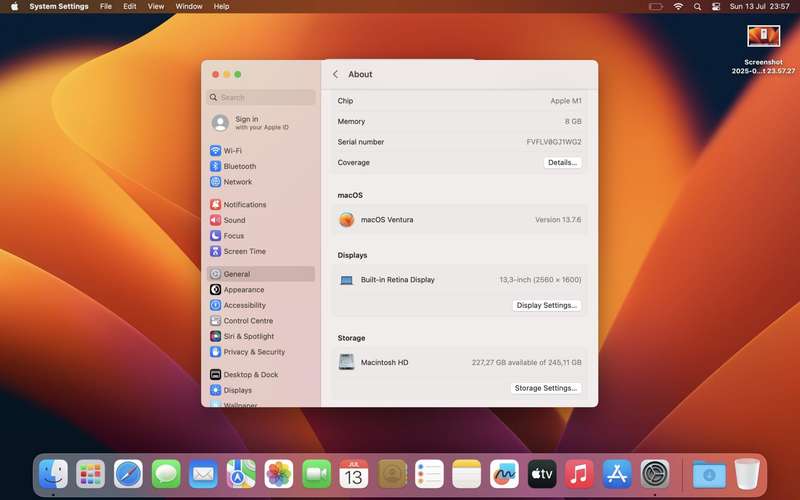The height and width of the screenshot is (500, 800).
Task: Click the Built-in Retina Display icon
Action: coord(346,280)
